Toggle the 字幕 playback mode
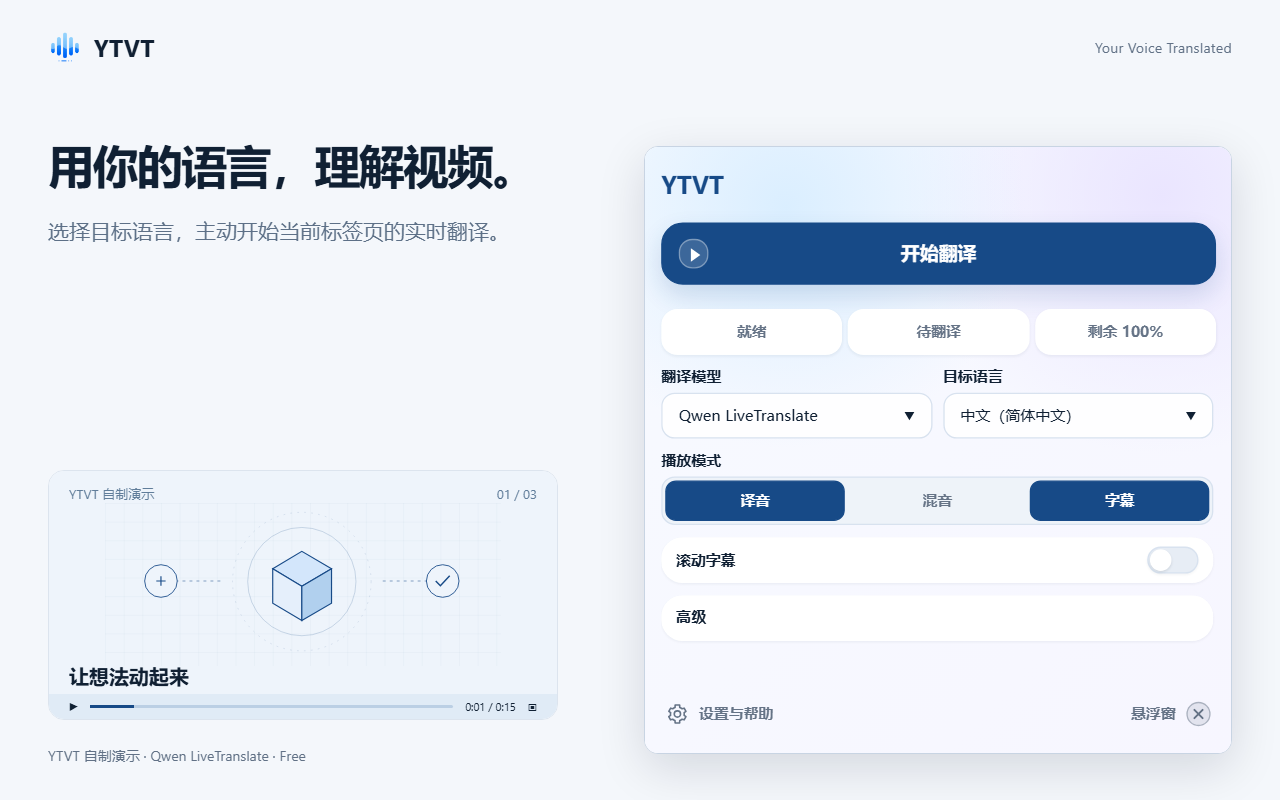 pyautogui.click(x=1119, y=501)
